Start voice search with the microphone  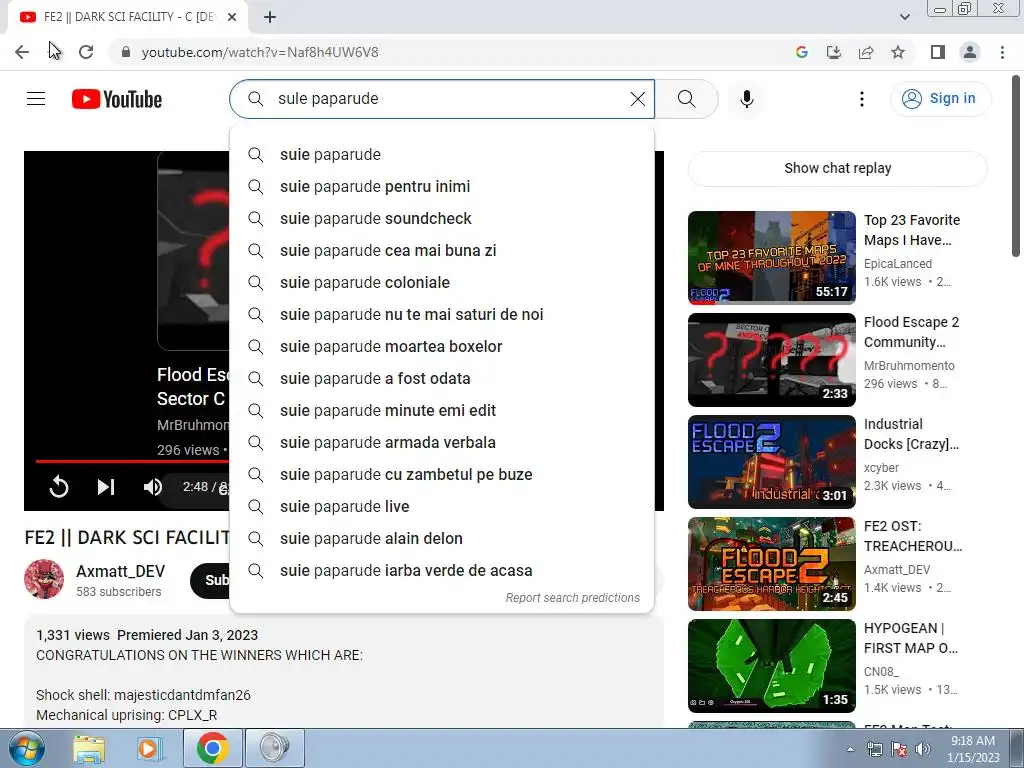click(746, 99)
